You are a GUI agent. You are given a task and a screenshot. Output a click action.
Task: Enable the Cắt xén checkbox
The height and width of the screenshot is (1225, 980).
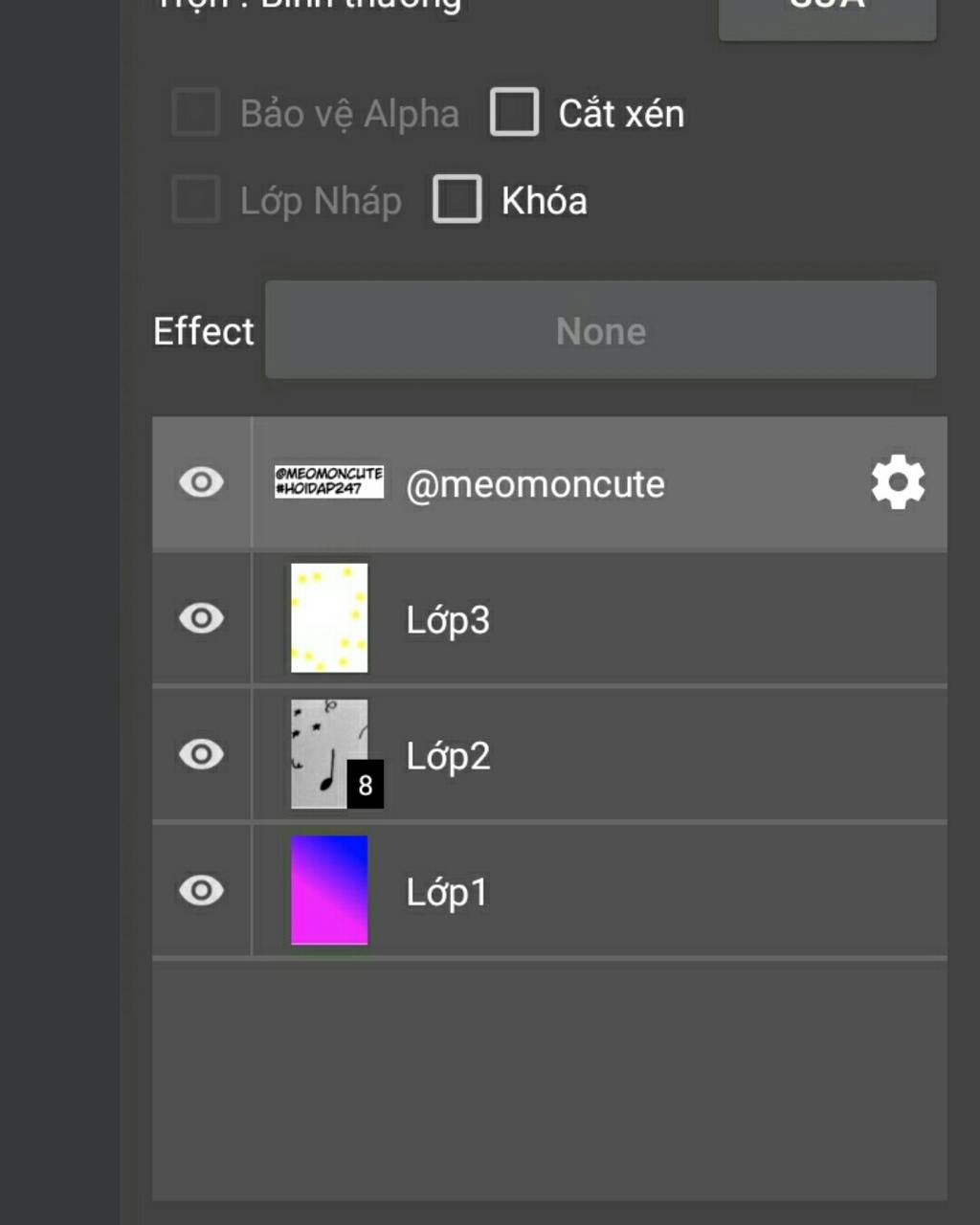(515, 112)
